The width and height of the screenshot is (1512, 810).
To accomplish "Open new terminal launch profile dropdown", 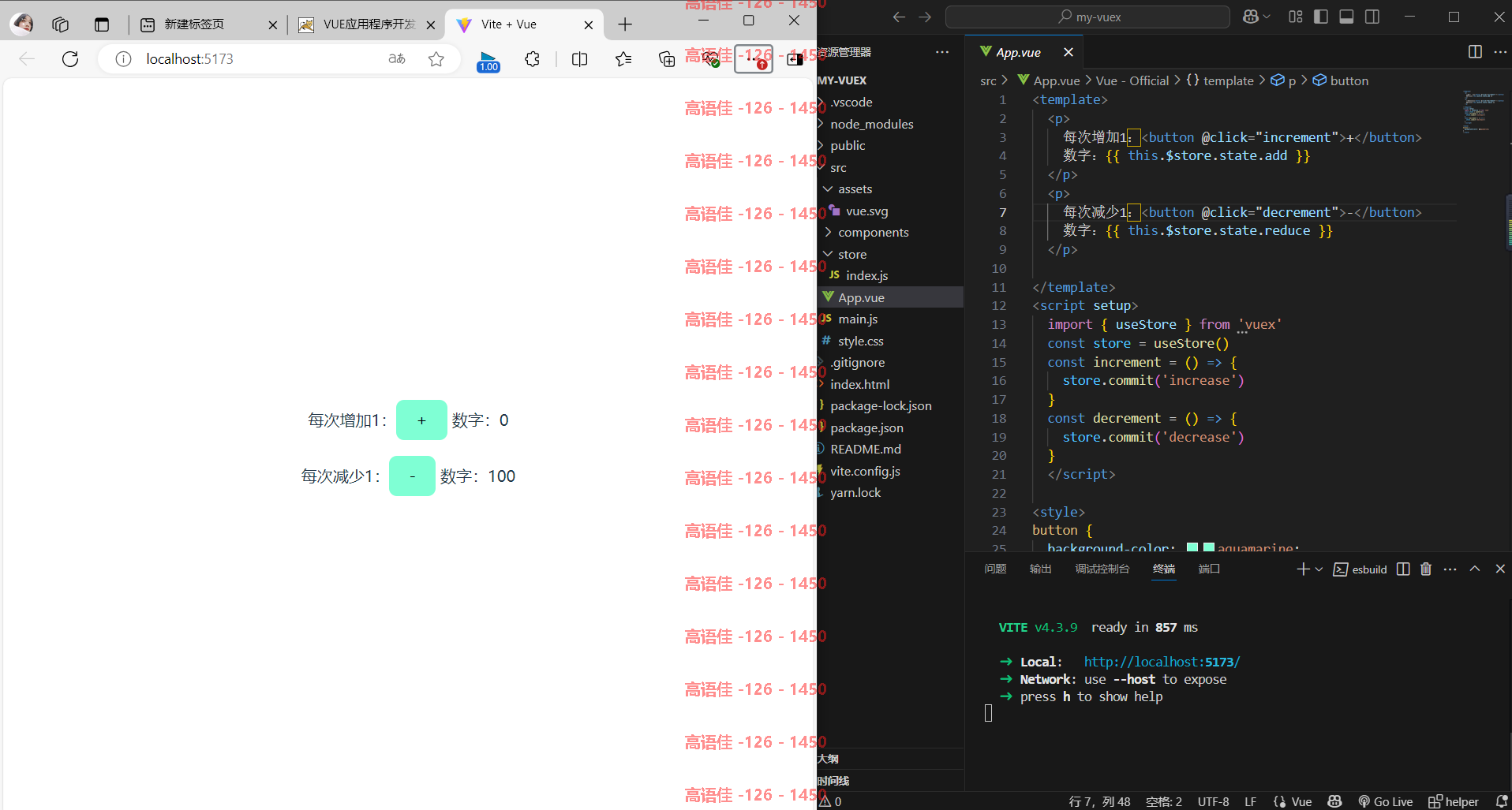I will click(1319, 569).
